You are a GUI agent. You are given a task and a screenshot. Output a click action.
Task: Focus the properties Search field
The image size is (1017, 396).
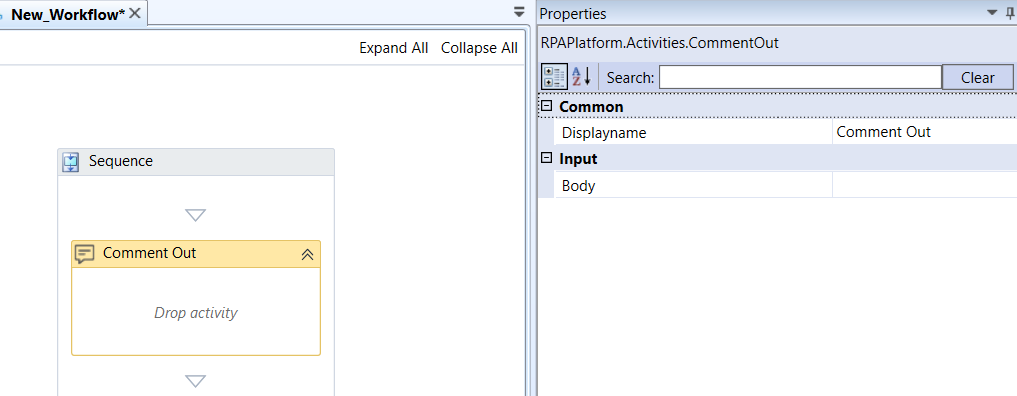[x=800, y=78]
